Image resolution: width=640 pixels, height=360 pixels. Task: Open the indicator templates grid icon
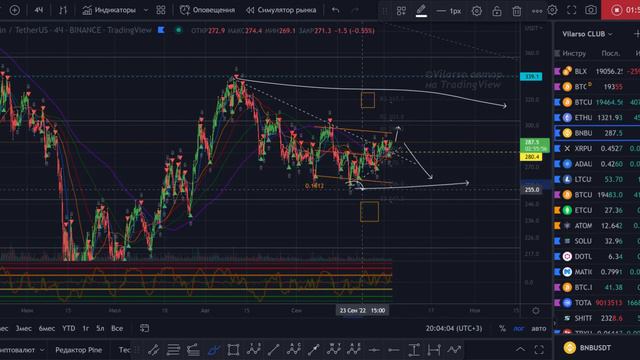(161, 10)
